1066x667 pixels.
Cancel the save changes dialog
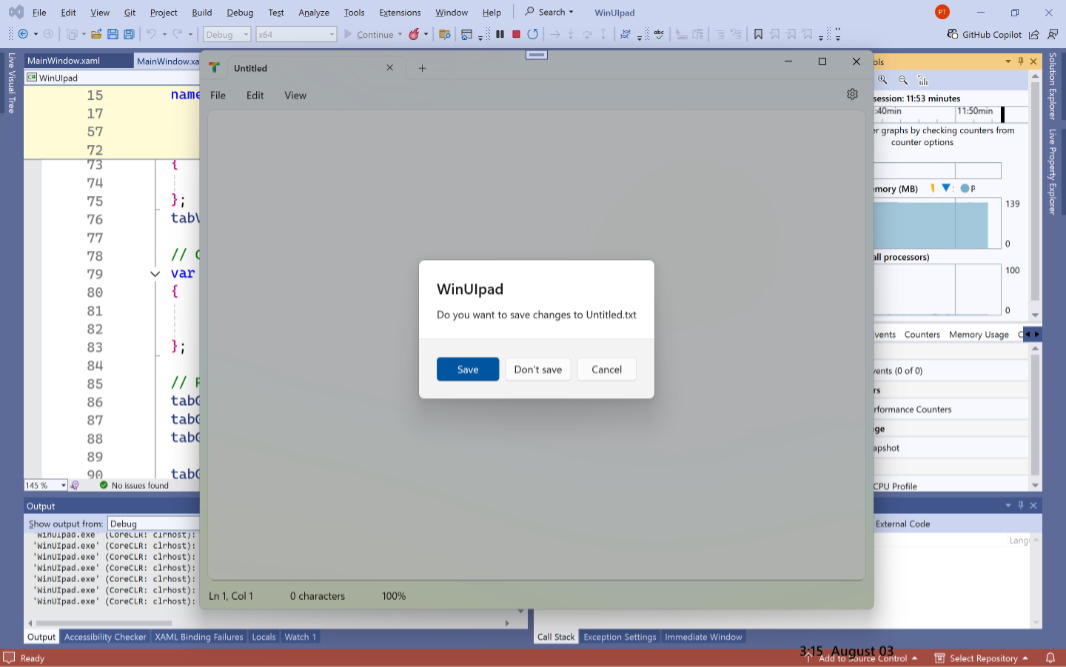point(606,369)
